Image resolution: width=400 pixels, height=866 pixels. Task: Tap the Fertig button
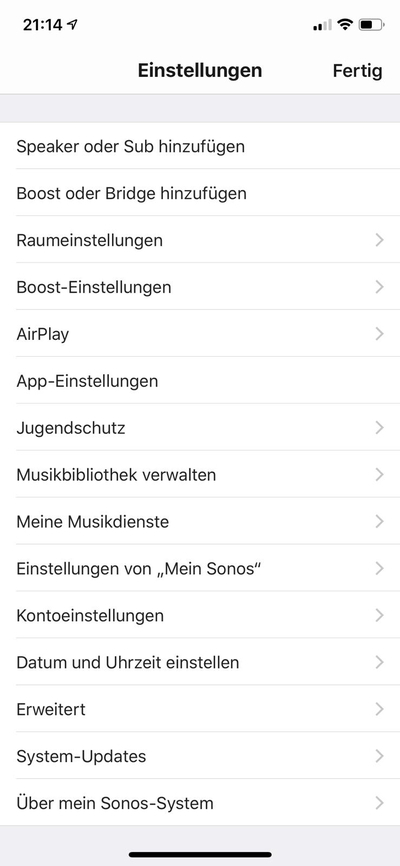coord(357,71)
